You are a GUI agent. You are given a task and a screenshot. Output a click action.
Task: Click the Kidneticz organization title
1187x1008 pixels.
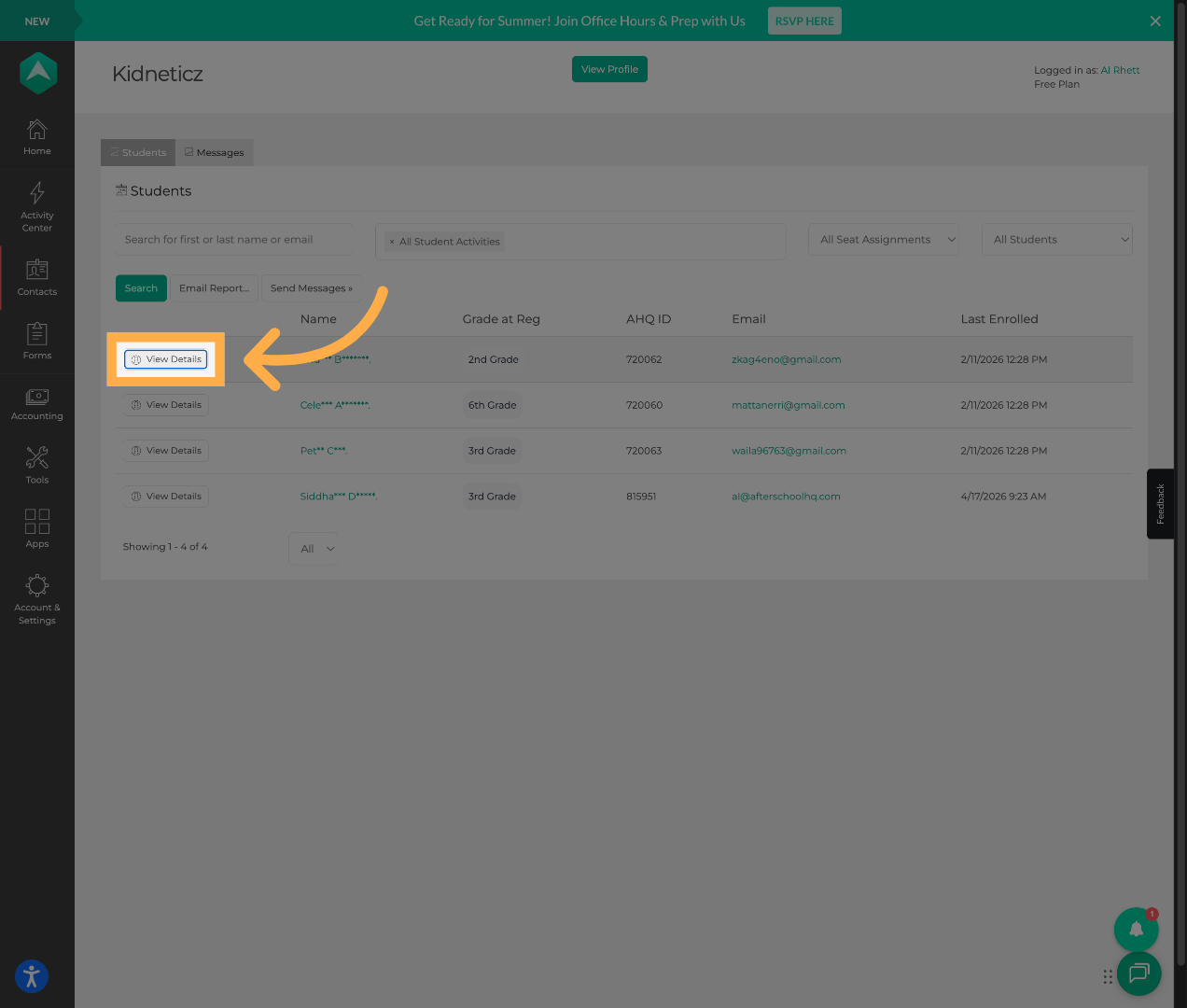[158, 74]
